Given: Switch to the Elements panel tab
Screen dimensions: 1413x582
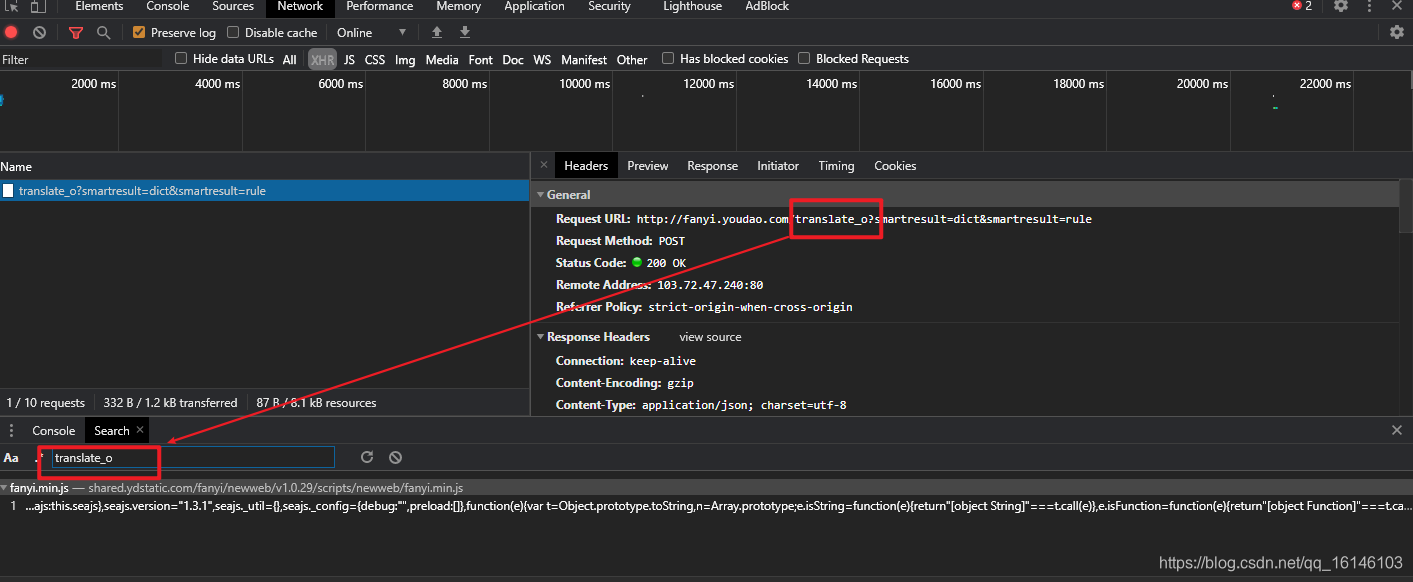Looking at the screenshot, I should [99, 6].
